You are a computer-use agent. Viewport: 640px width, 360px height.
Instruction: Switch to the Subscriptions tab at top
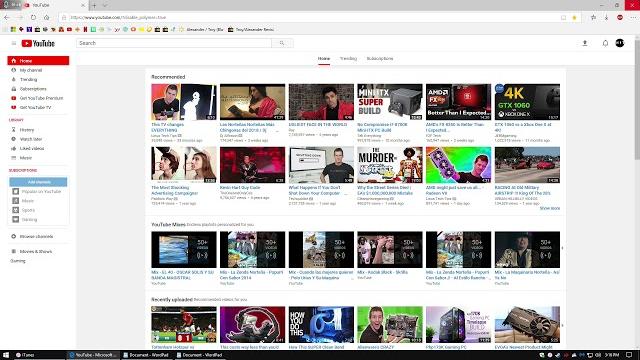(x=380, y=59)
